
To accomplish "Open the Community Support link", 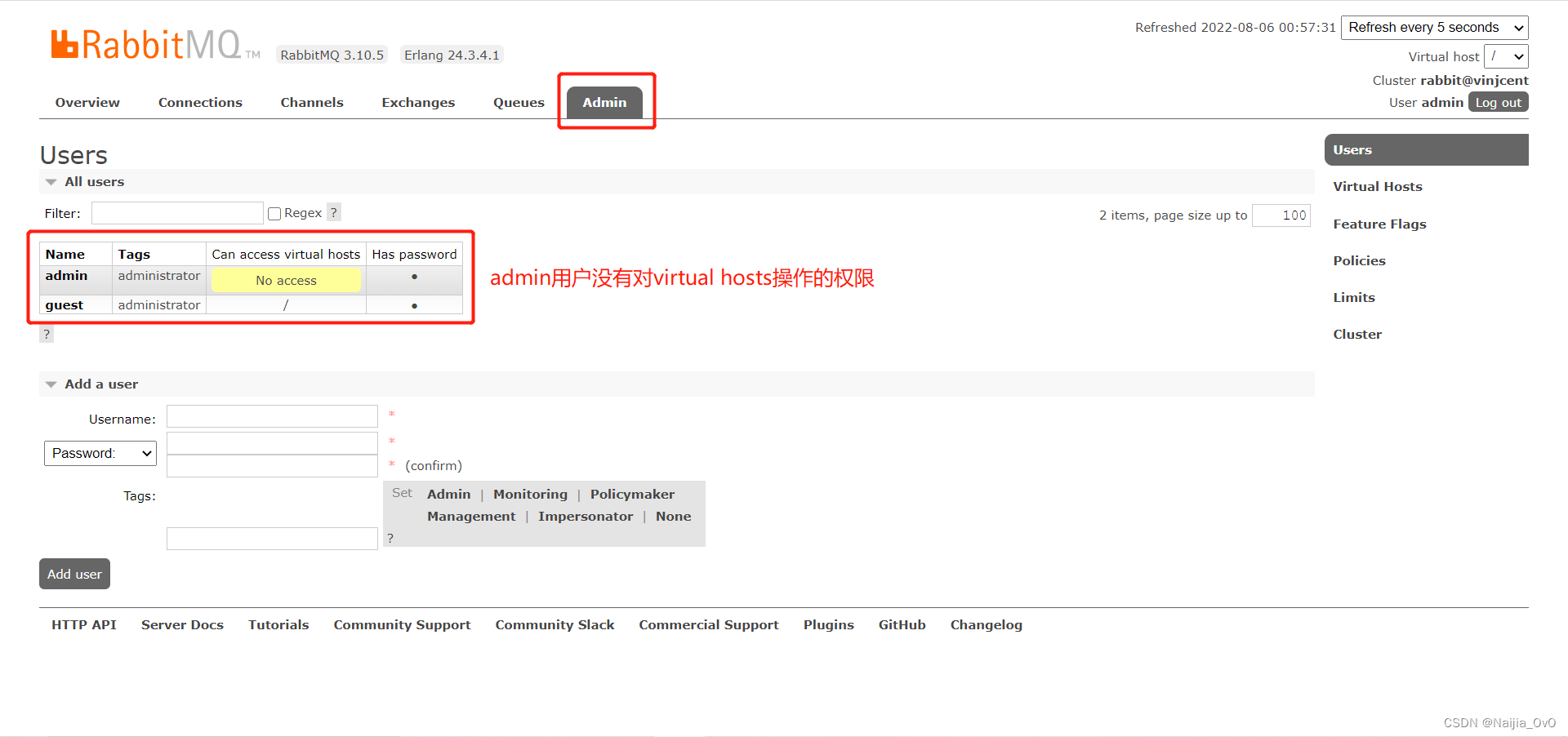I will (x=402, y=625).
